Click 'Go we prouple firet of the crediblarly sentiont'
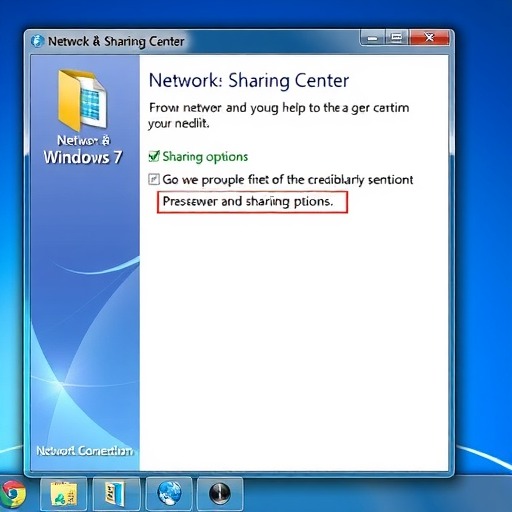This screenshot has width=512, height=512. coord(288,180)
